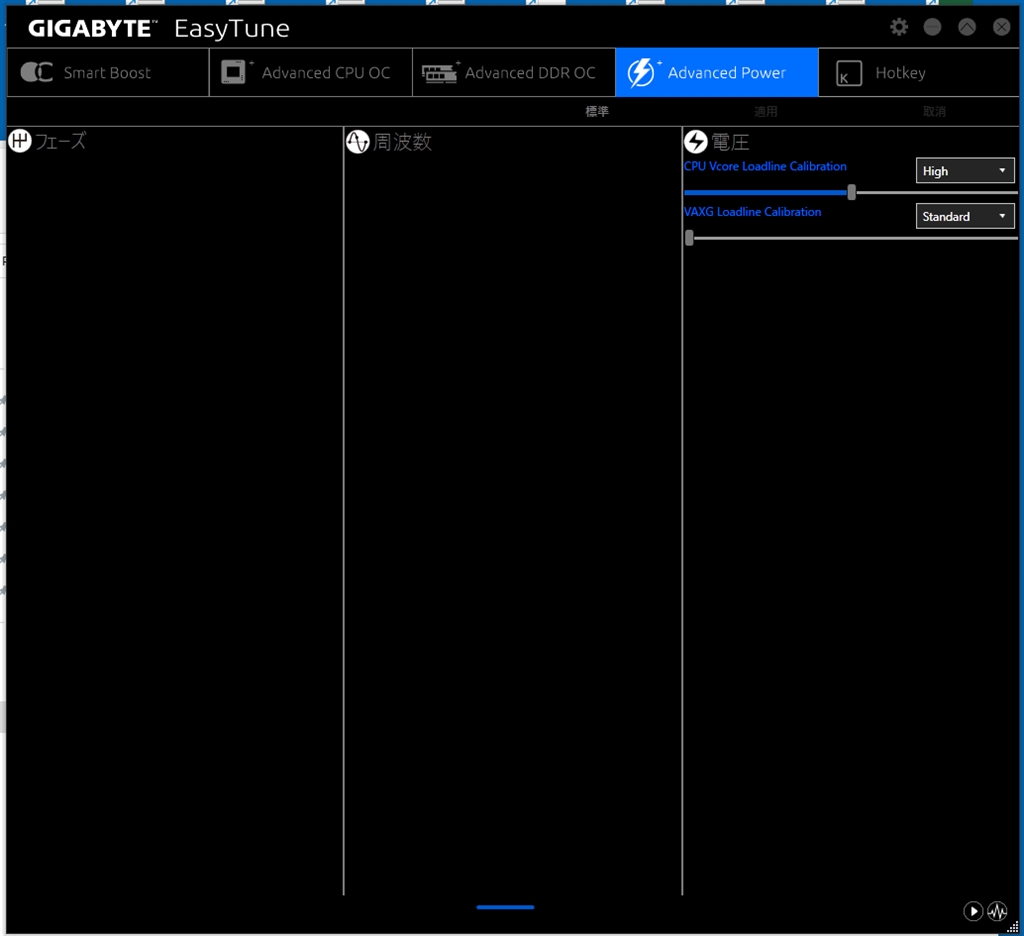The height and width of the screenshot is (936, 1024).
Task: Click the GIGABYTE logo
Action: (x=92, y=29)
